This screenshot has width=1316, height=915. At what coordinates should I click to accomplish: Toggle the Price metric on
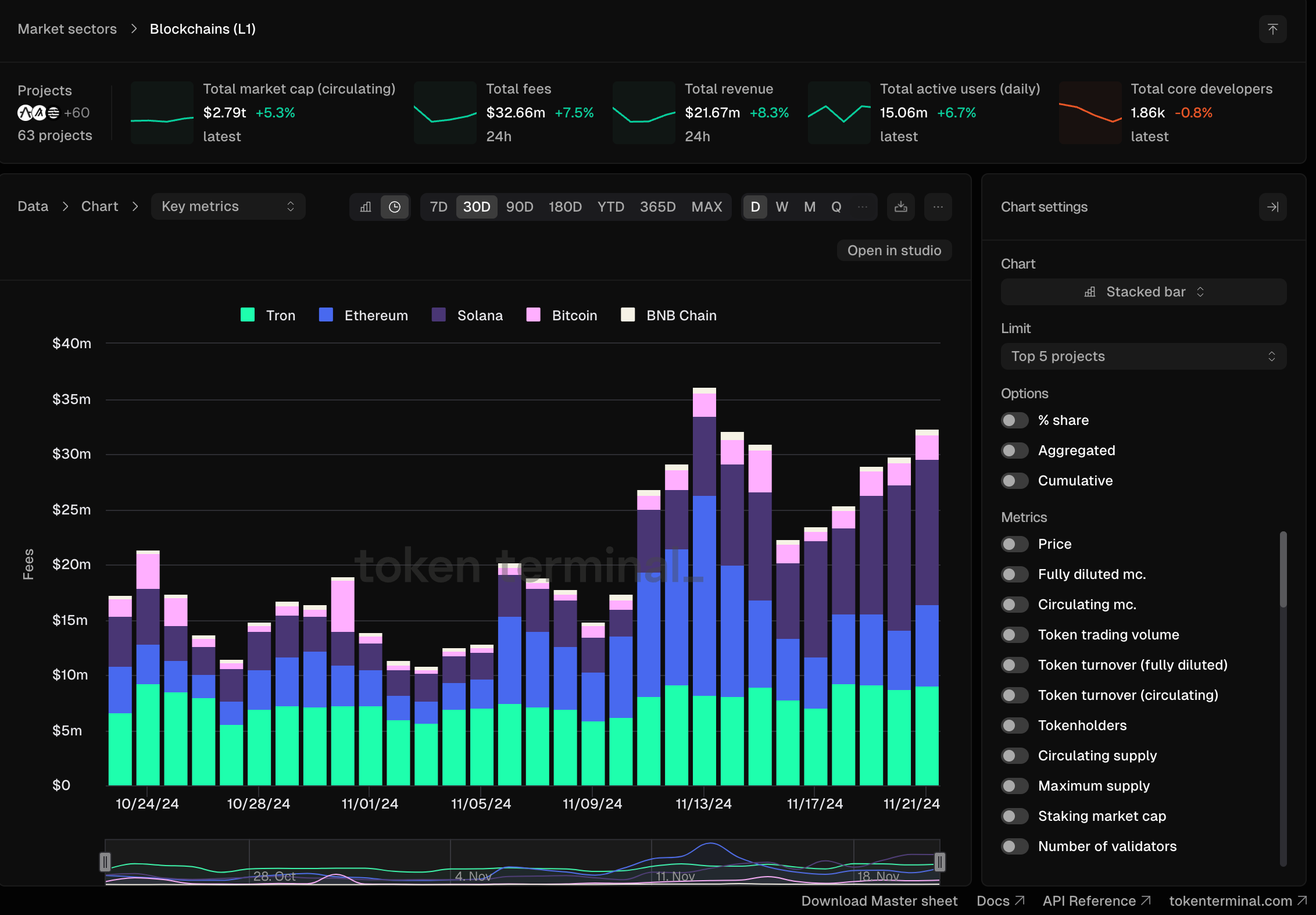click(x=1015, y=544)
